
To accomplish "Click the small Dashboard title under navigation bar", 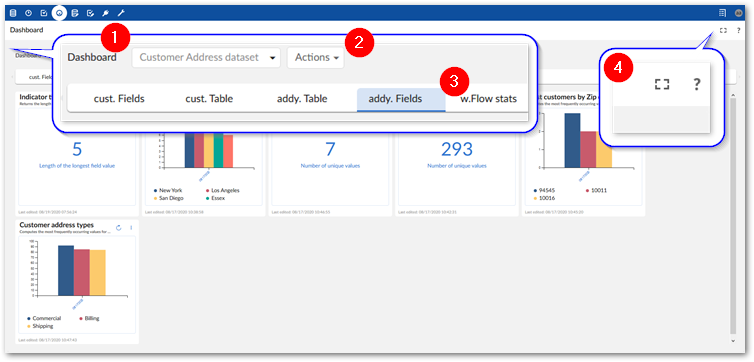I will coord(26,30).
